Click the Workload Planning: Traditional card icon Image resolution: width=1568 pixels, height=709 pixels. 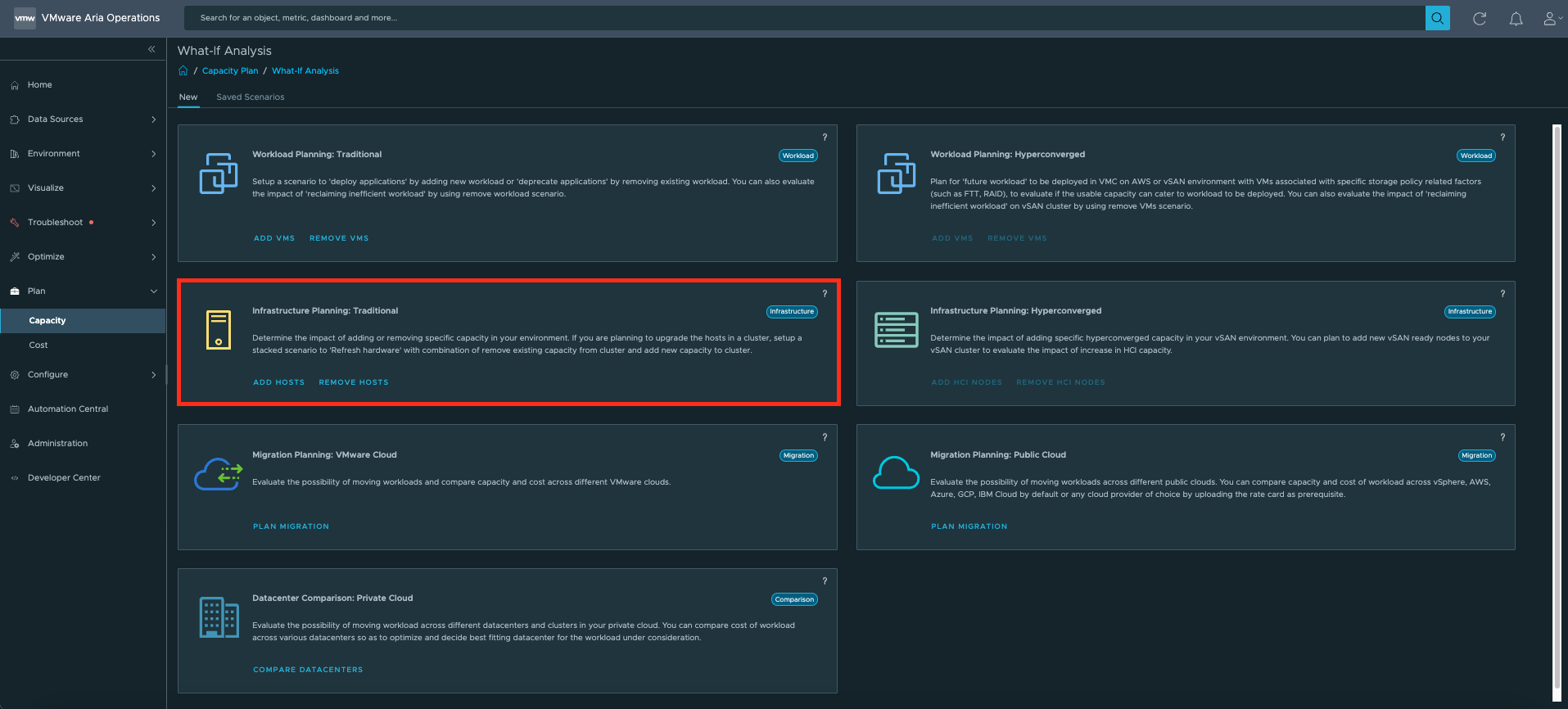(219, 174)
